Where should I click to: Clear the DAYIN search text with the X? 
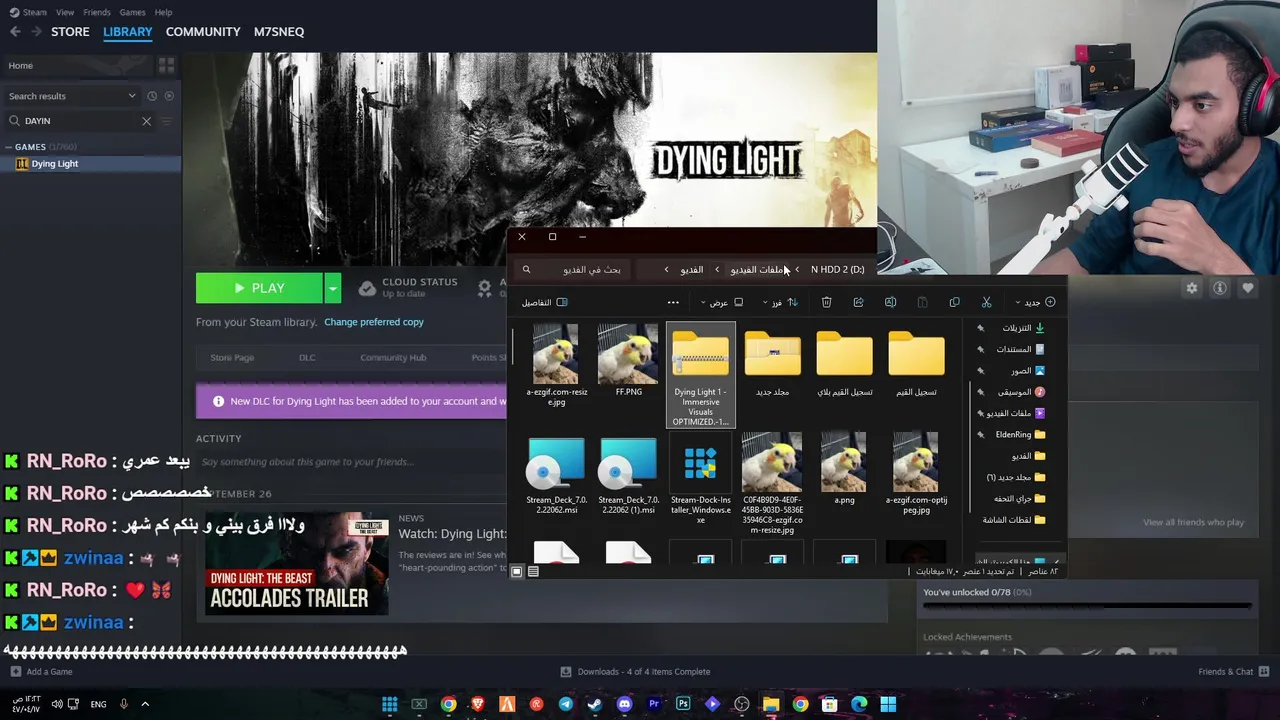click(x=146, y=121)
